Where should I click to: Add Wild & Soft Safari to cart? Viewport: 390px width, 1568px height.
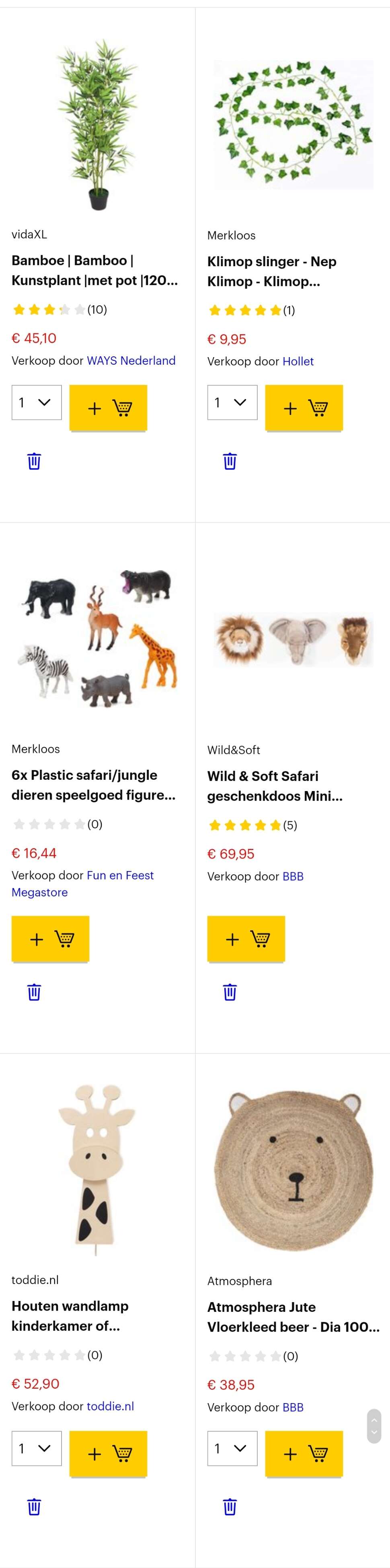246,939
